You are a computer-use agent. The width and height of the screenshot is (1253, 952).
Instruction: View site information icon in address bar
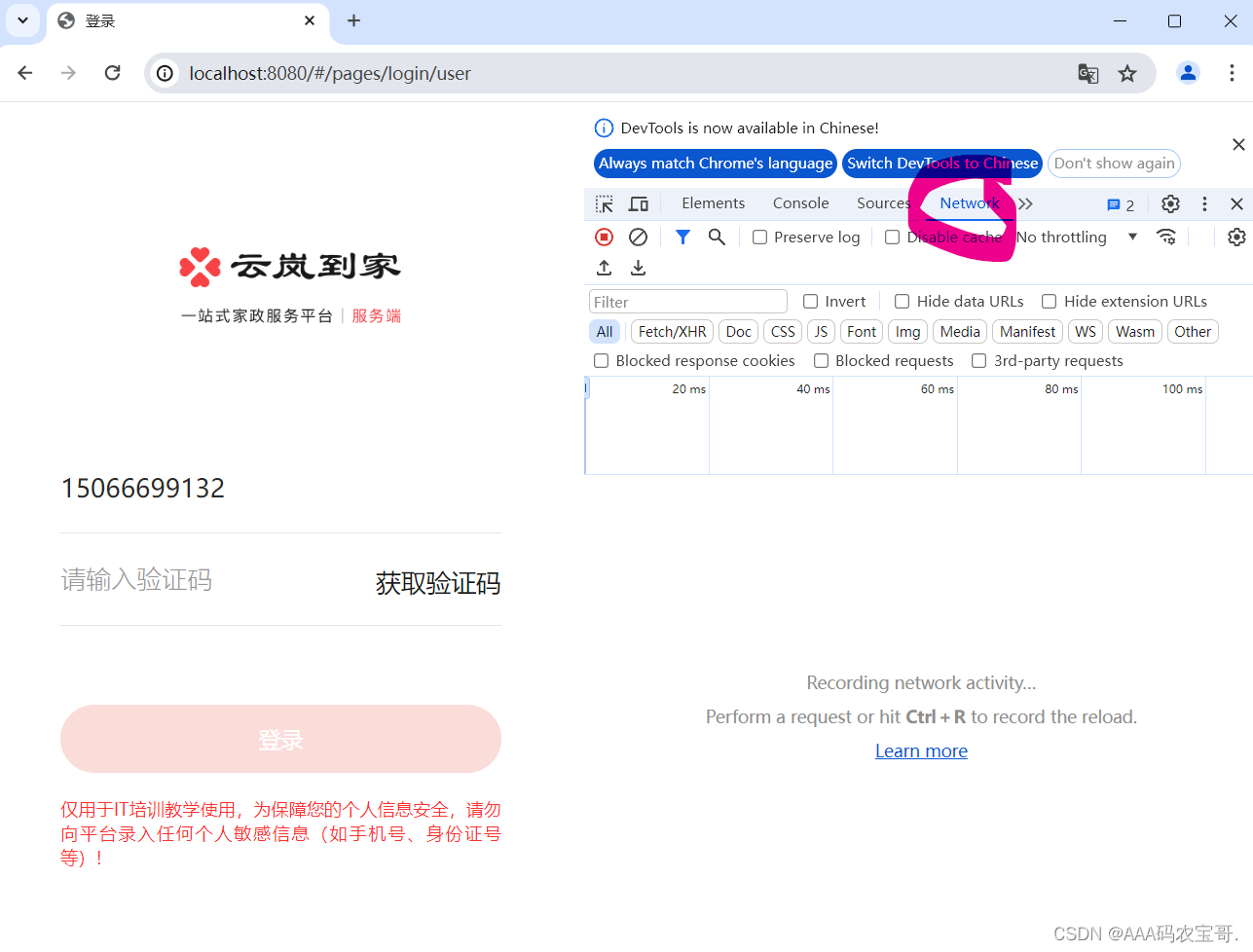coord(166,73)
